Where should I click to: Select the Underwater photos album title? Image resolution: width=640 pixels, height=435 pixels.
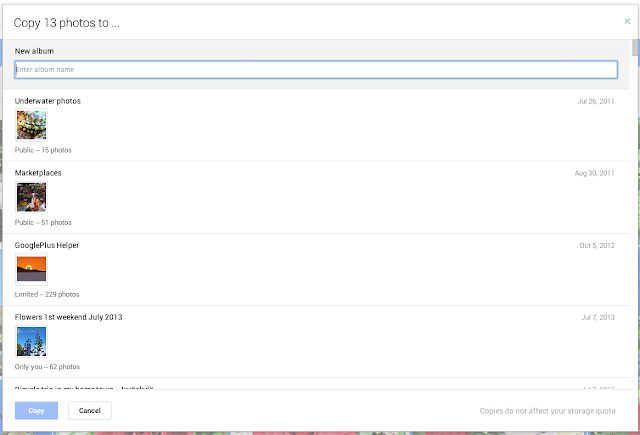point(48,101)
